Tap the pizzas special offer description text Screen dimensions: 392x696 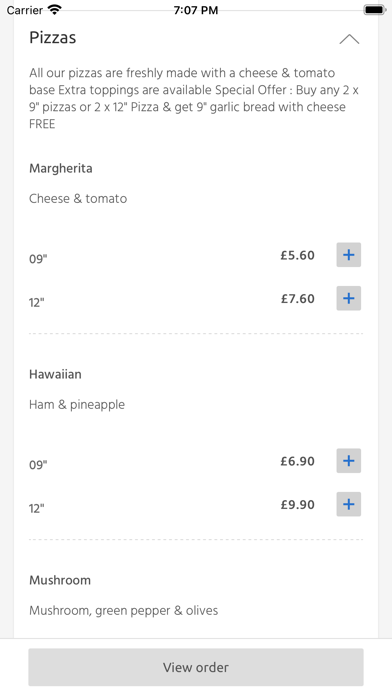194,98
